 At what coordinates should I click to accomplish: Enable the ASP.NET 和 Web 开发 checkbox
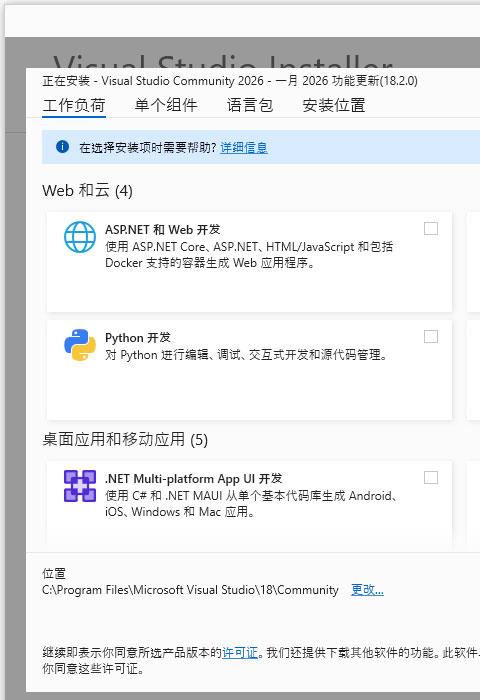coord(431,229)
